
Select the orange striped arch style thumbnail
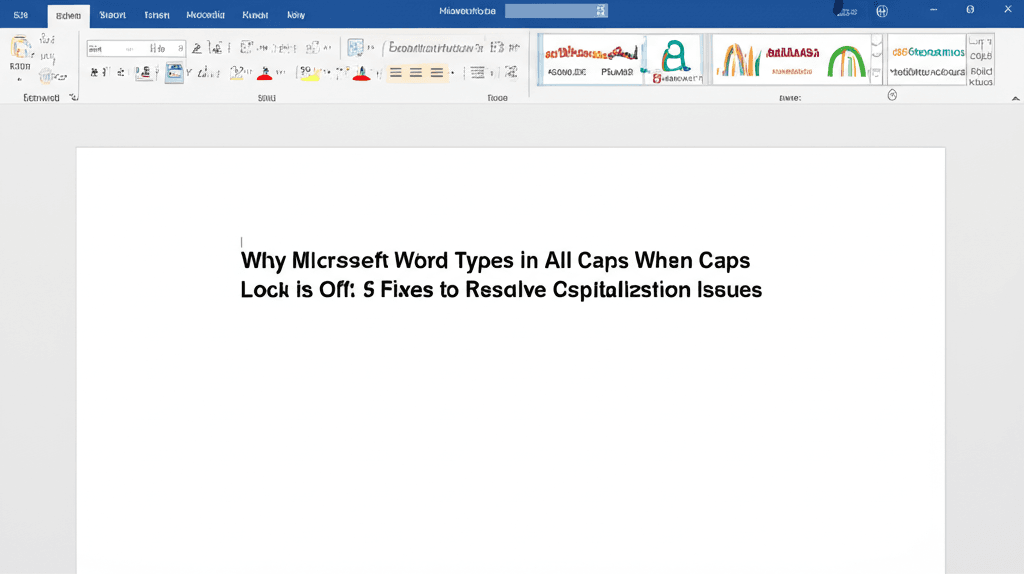pyautogui.click(x=739, y=60)
